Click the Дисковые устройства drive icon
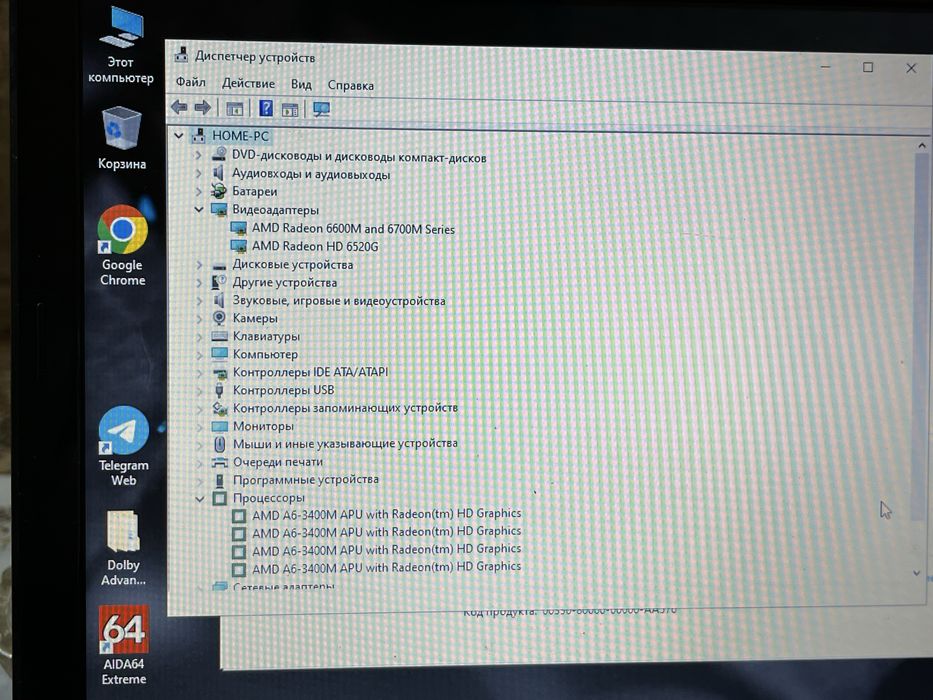 pyautogui.click(x=219, y=265)
